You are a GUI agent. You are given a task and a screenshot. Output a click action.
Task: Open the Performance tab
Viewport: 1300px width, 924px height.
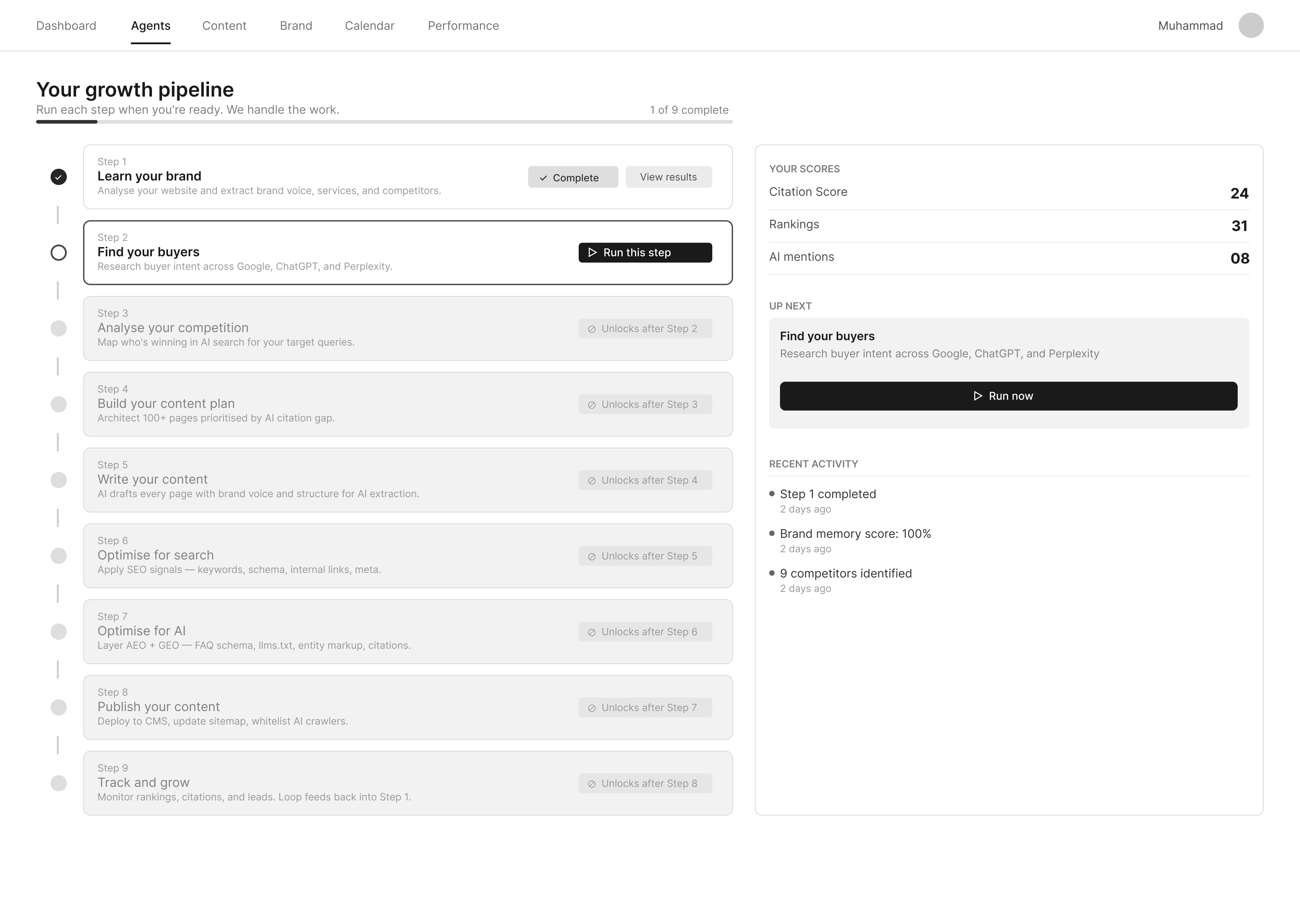463,25
